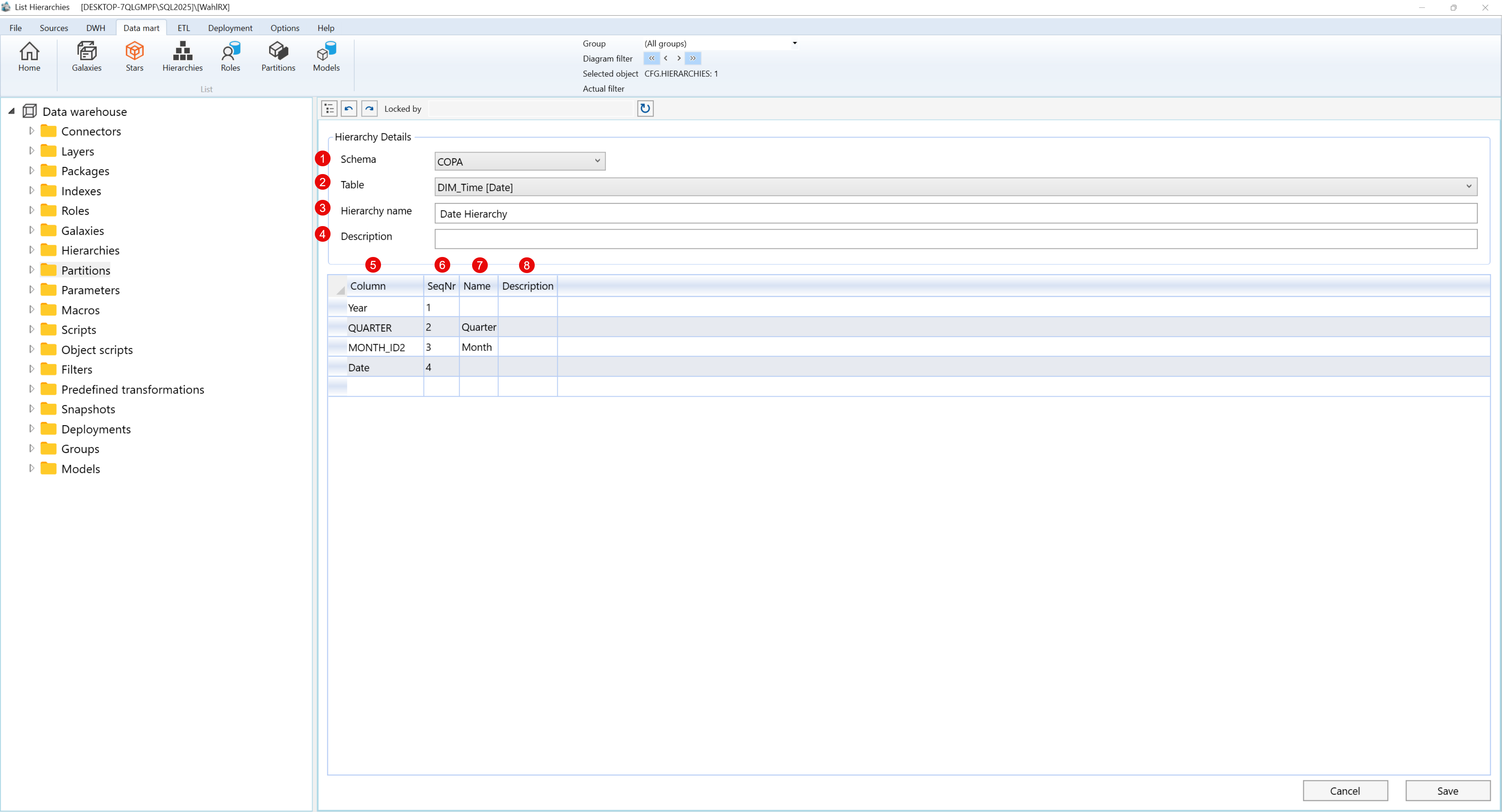
Task: Expand the Hierarchies tree folder
Action: click(x=31, y=250)
